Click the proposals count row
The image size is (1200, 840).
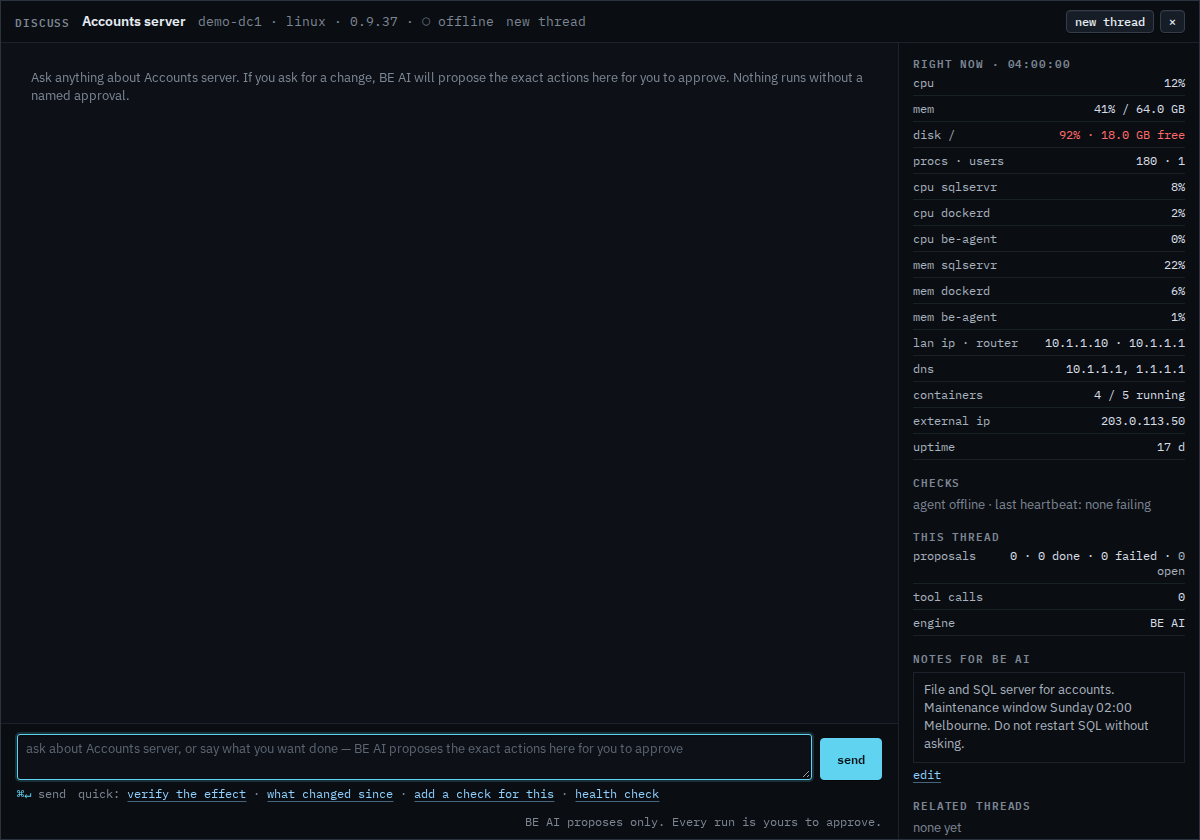click(x=1049, y=563)
